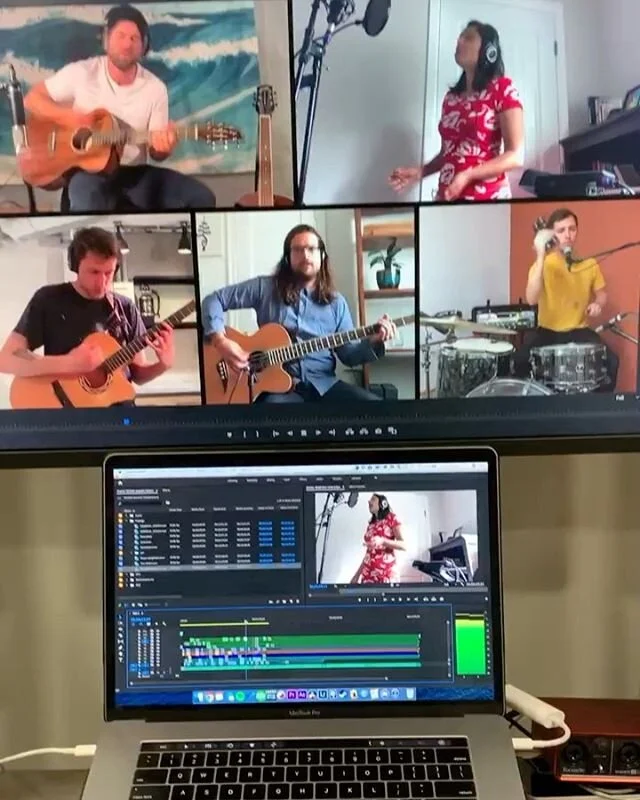Switch to the Color workspace tab

pyautogui.click(x=287, y=480)
